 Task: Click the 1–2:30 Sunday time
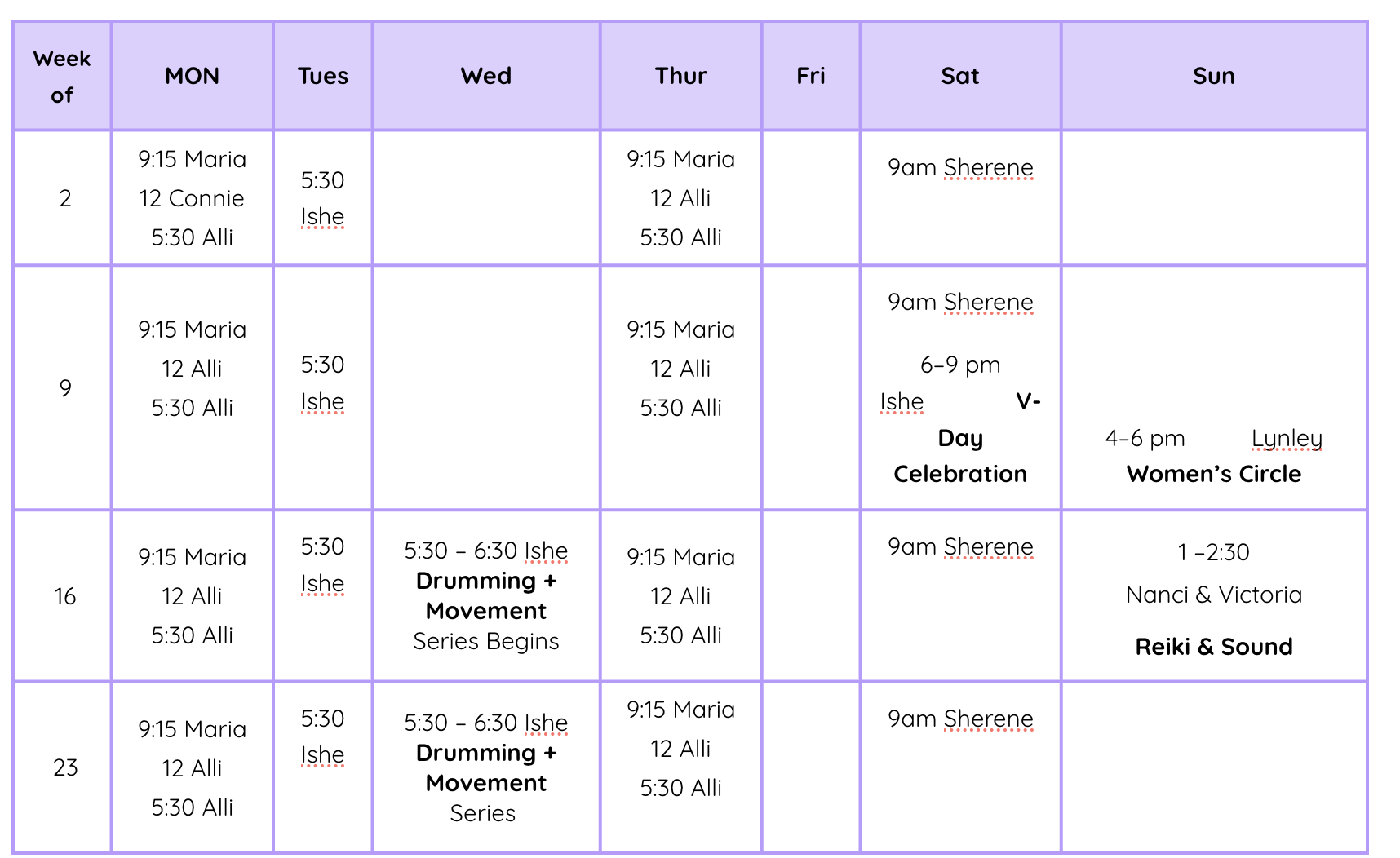point(1213,552)
